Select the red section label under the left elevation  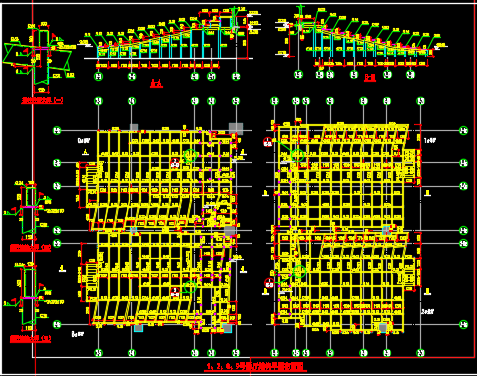coord(156,83)
